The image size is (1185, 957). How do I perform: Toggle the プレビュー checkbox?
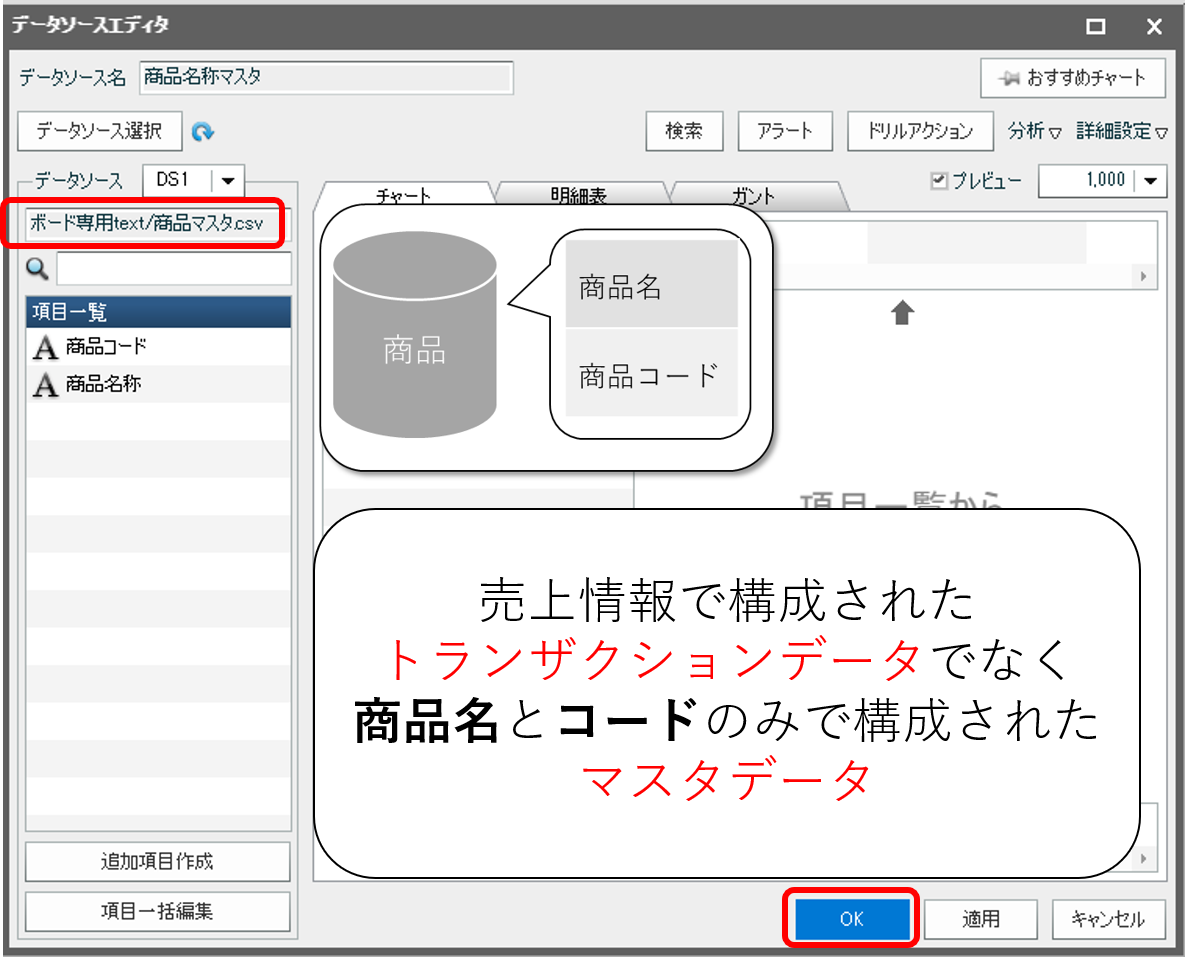click(939, 180)
